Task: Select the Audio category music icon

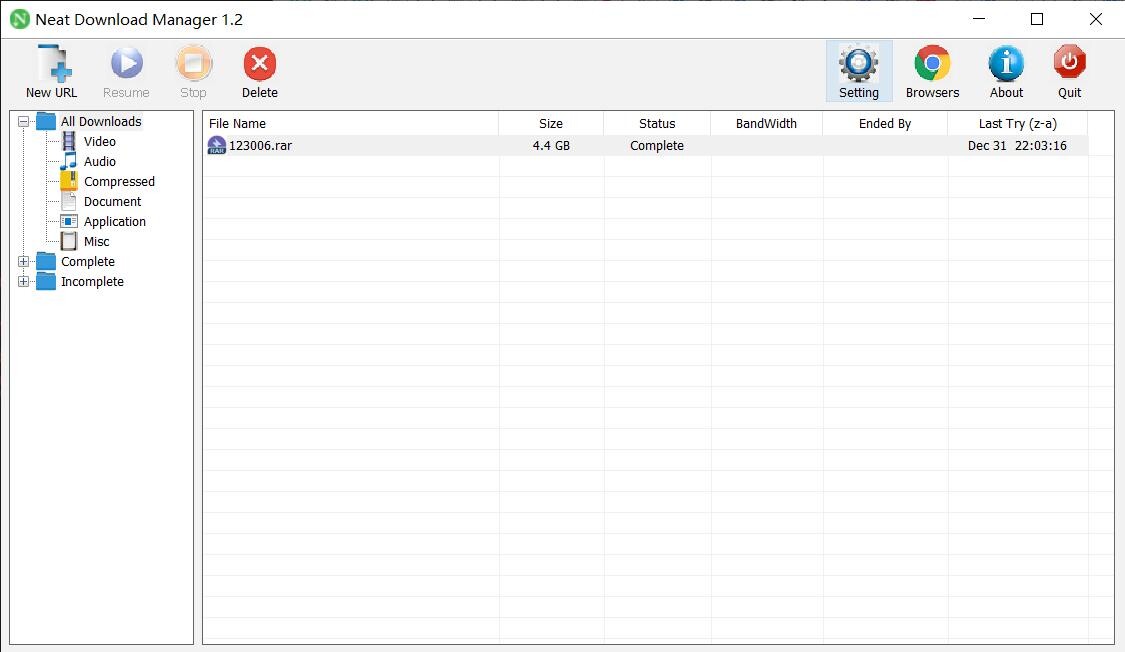Action: click(x=69, y=162)
